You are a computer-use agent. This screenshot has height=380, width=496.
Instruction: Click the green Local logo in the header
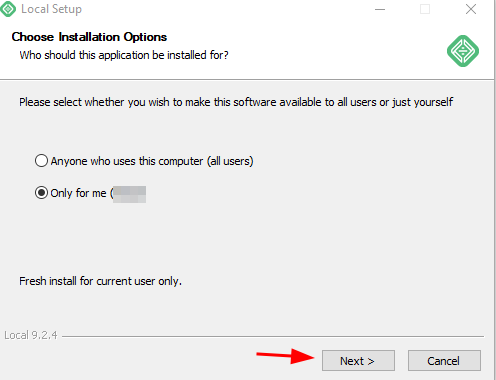[463, 51]
